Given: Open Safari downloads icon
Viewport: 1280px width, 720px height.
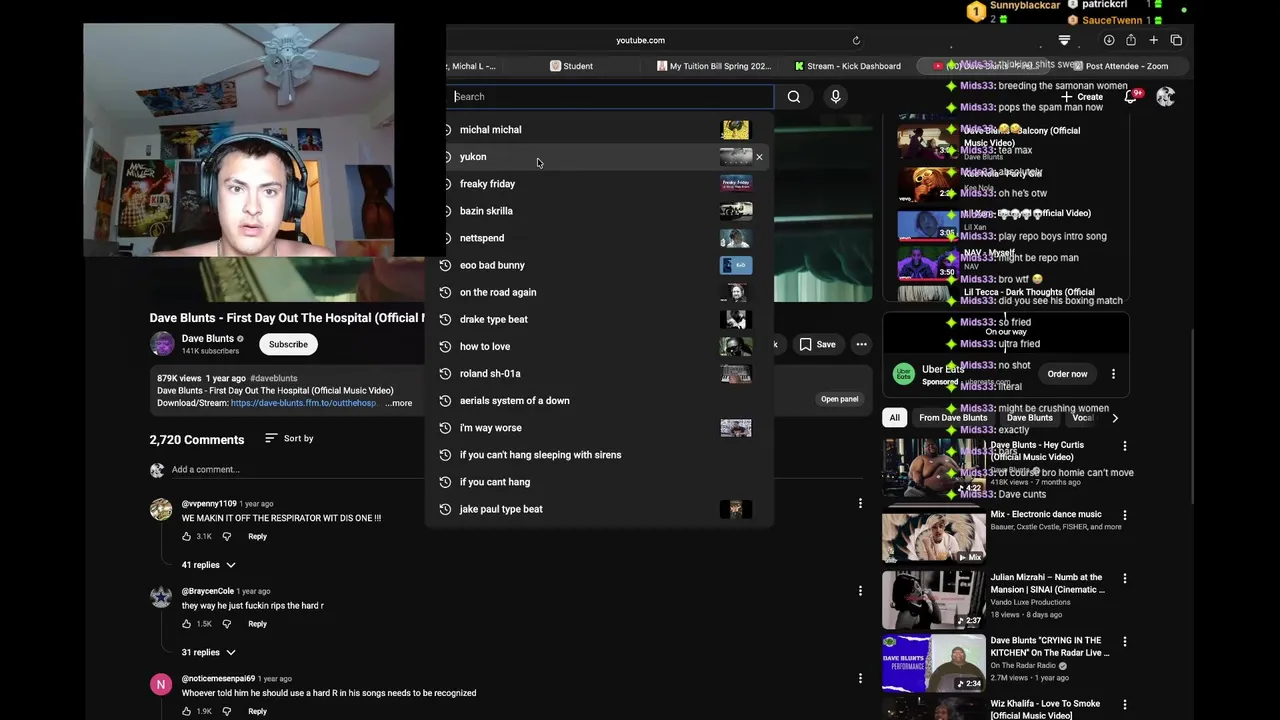Looking at the screenshot, I should [x=1109, y=40].
